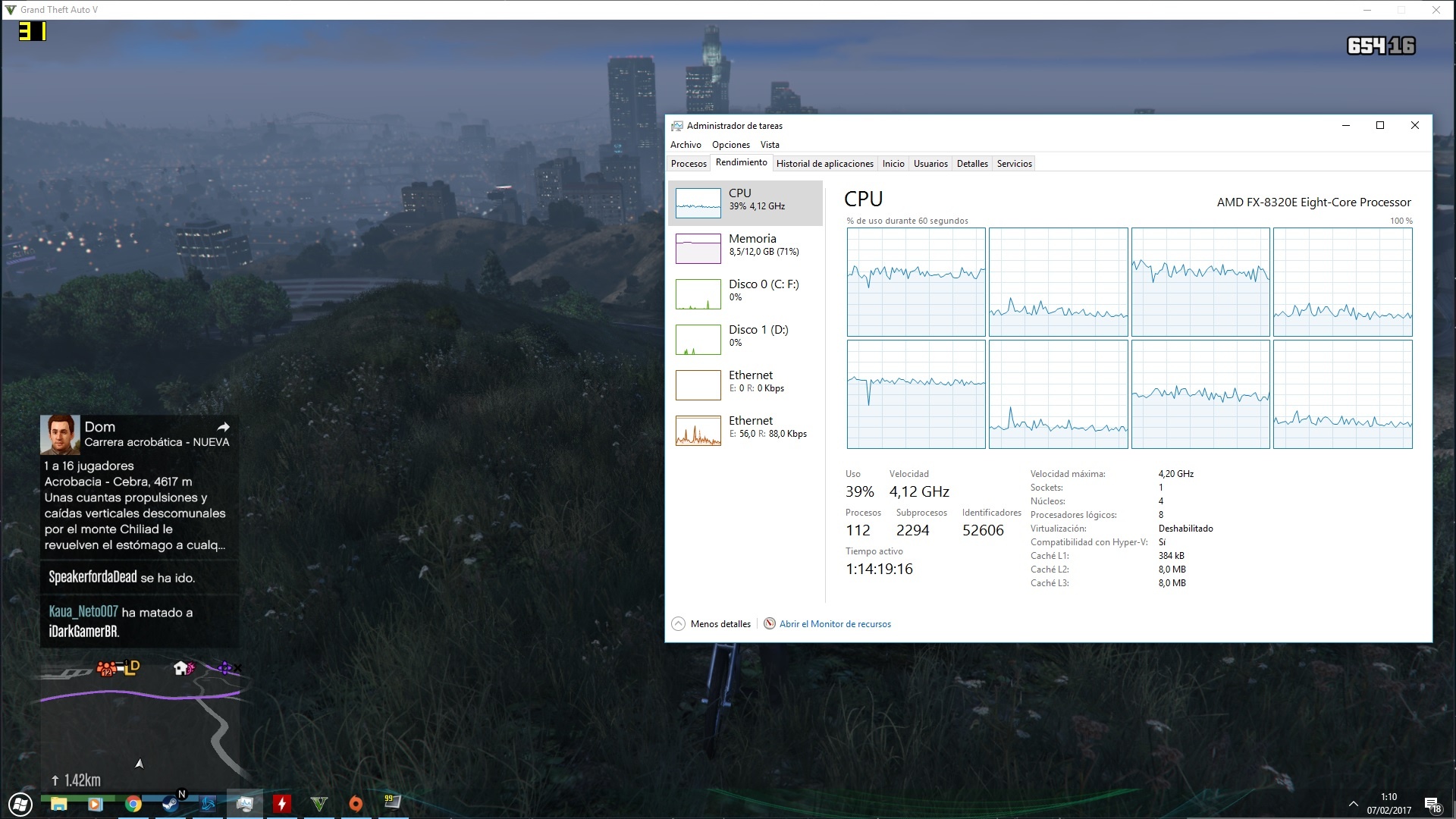
Task: Click Dom's avatar in the GTA notification
Action: click(60, 435)
